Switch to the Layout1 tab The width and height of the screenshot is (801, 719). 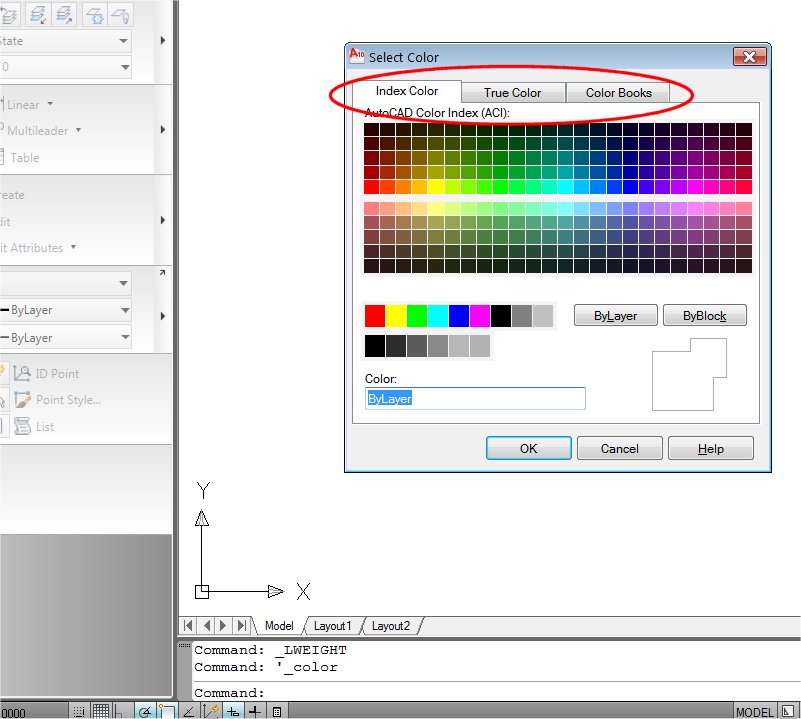332,625
